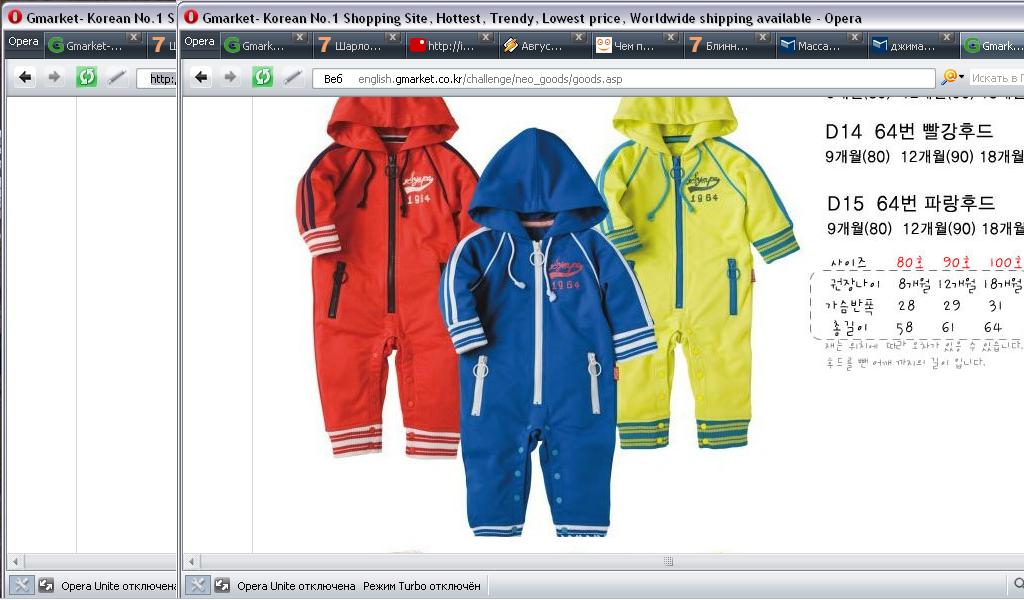Click the Искать search field
The image size is (1024, 600).
point(996,78)
